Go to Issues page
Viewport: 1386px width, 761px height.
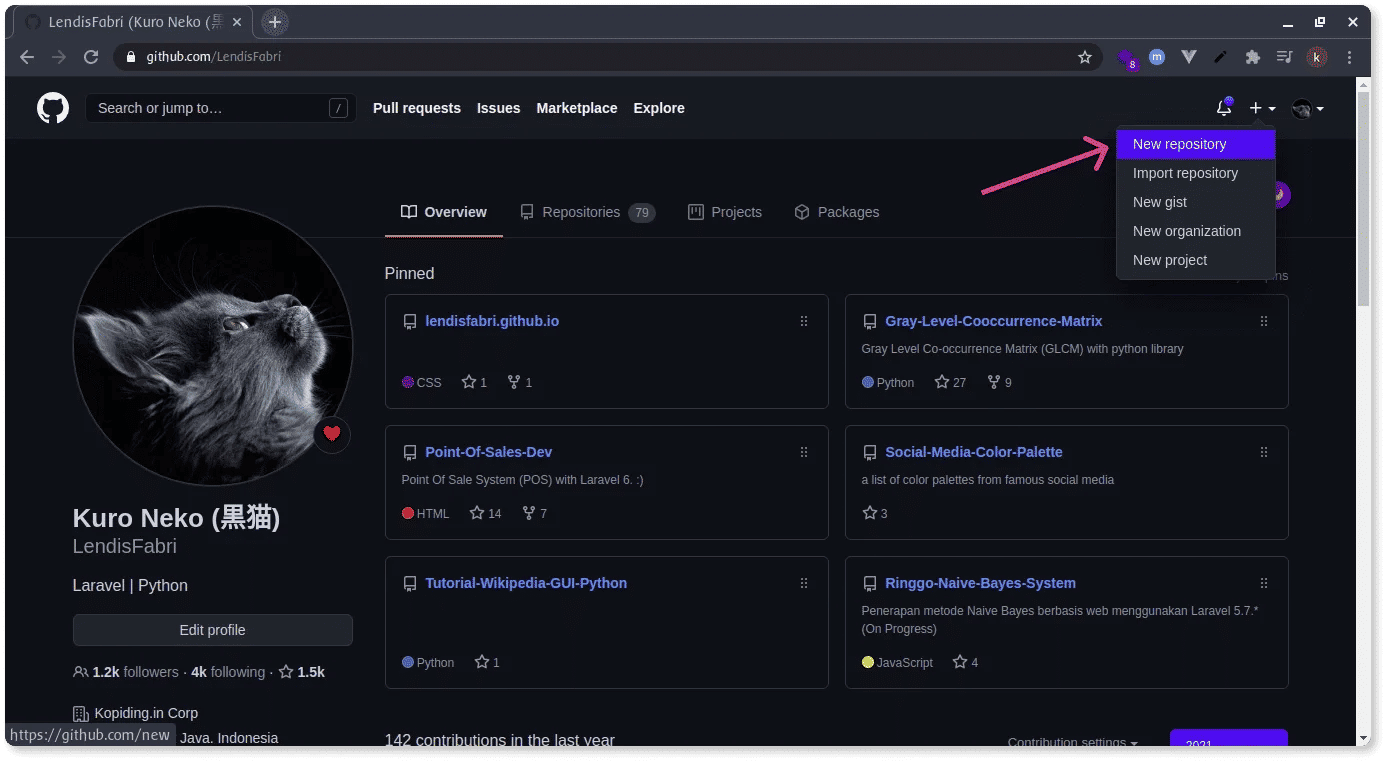coord(498,108)
